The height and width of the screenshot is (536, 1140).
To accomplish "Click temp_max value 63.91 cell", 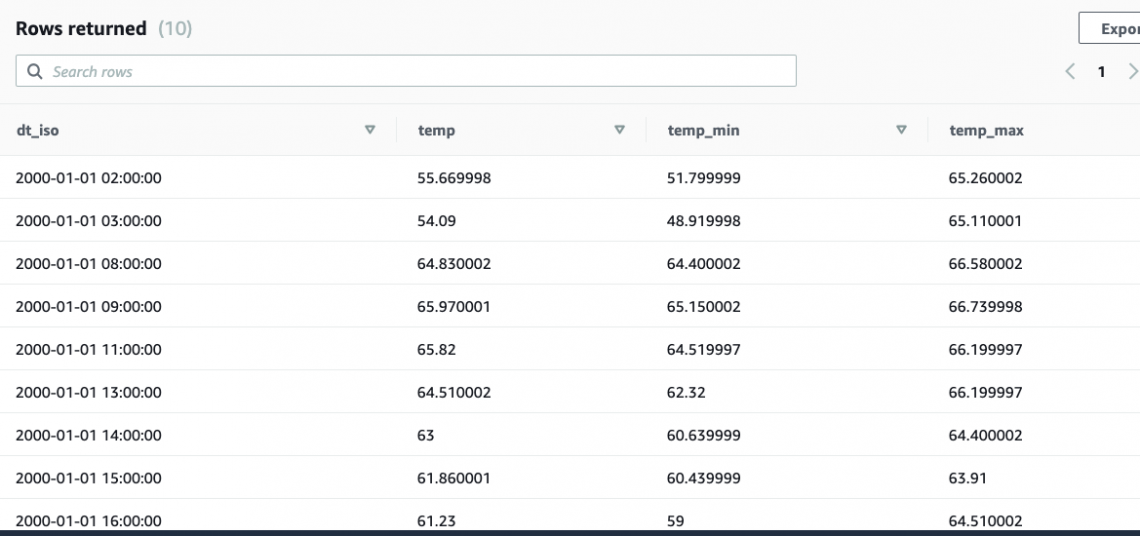I will [967, 478].
